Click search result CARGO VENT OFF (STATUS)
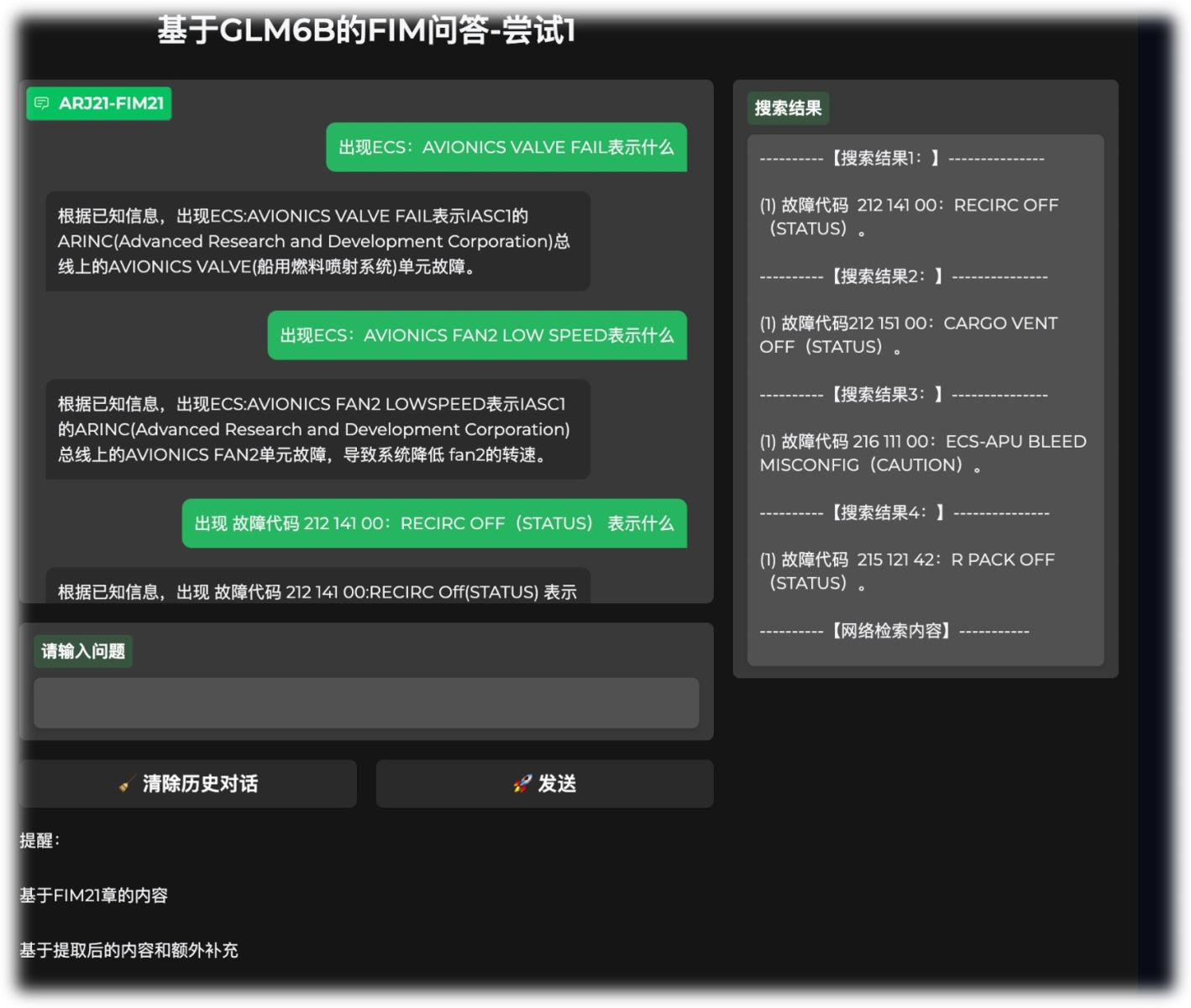The height and width of the screenshot is (1008, 1191). (x=908, y=335)
